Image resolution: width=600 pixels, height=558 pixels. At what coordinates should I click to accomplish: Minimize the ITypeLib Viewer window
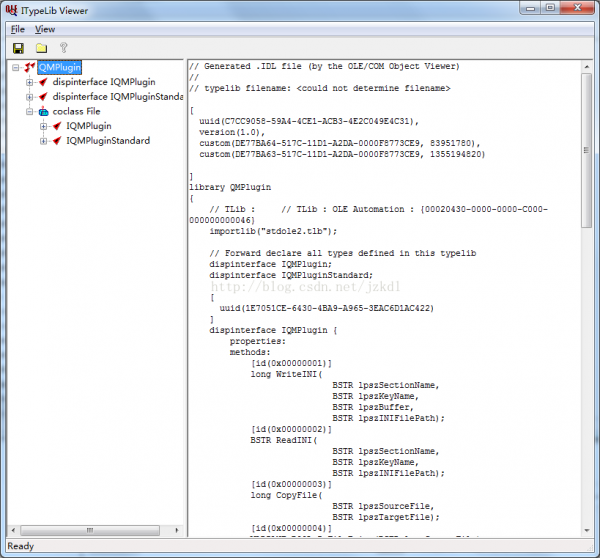tap(530, 8)
